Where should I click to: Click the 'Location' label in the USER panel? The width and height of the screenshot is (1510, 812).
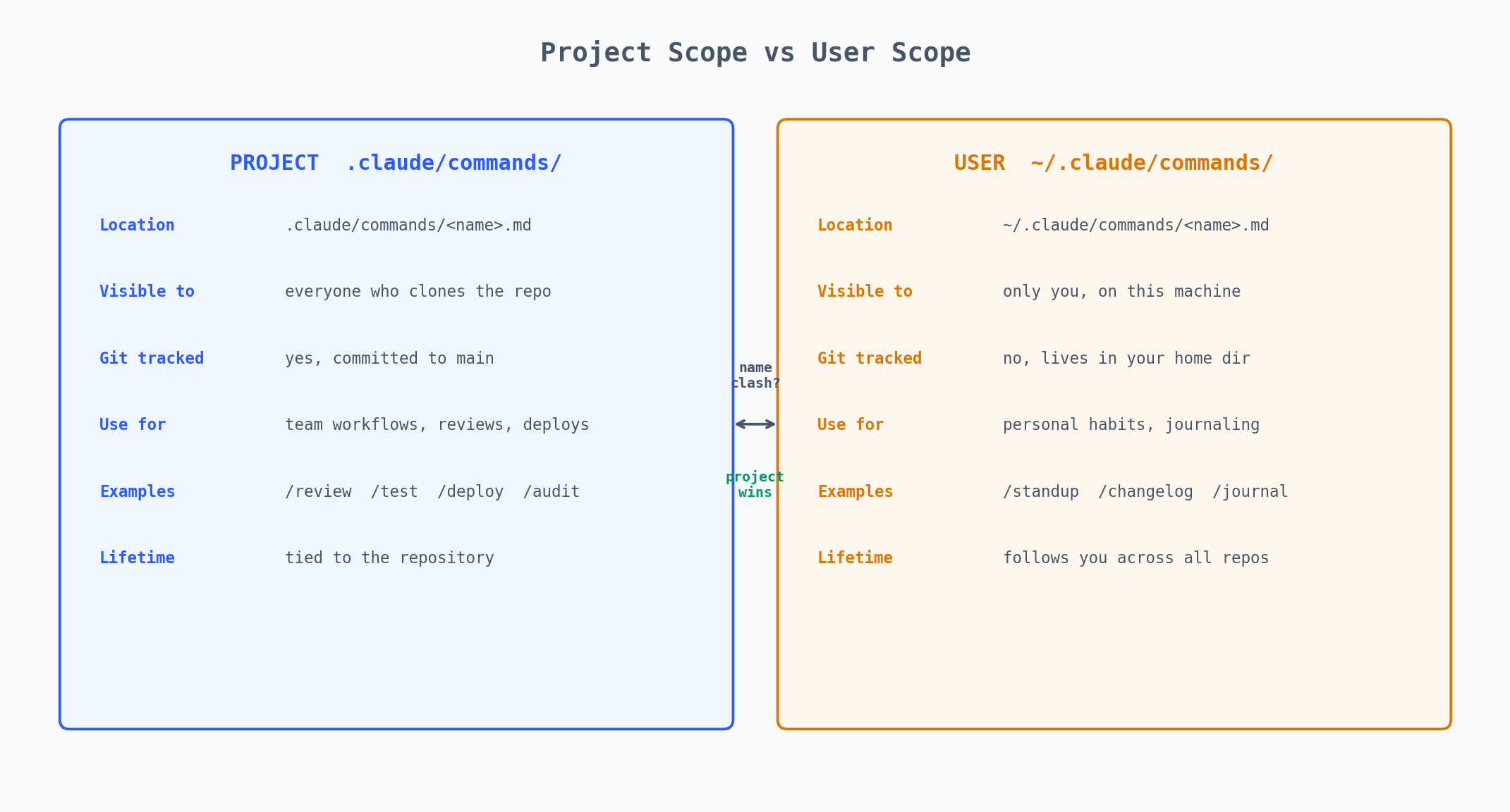(x=855, y=226)
